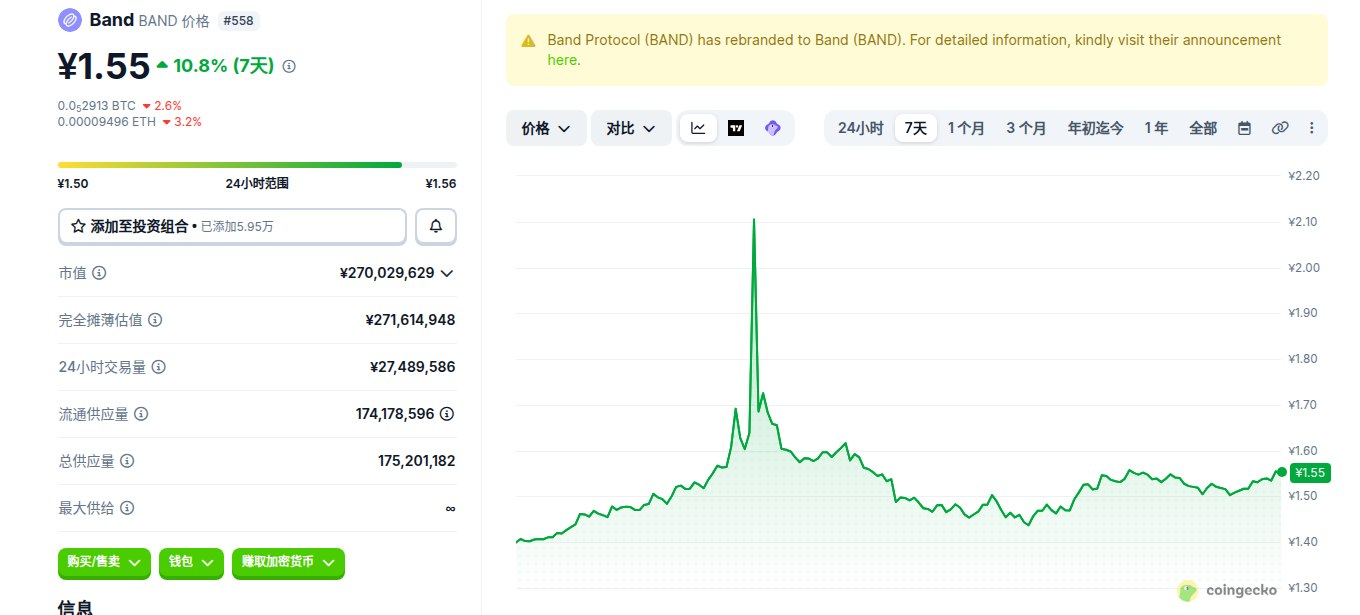The height and width of the screenshot is (615, 1360).
Task: Click info icon beside 流通供应量 label
Action: click(x=141, y=414)
